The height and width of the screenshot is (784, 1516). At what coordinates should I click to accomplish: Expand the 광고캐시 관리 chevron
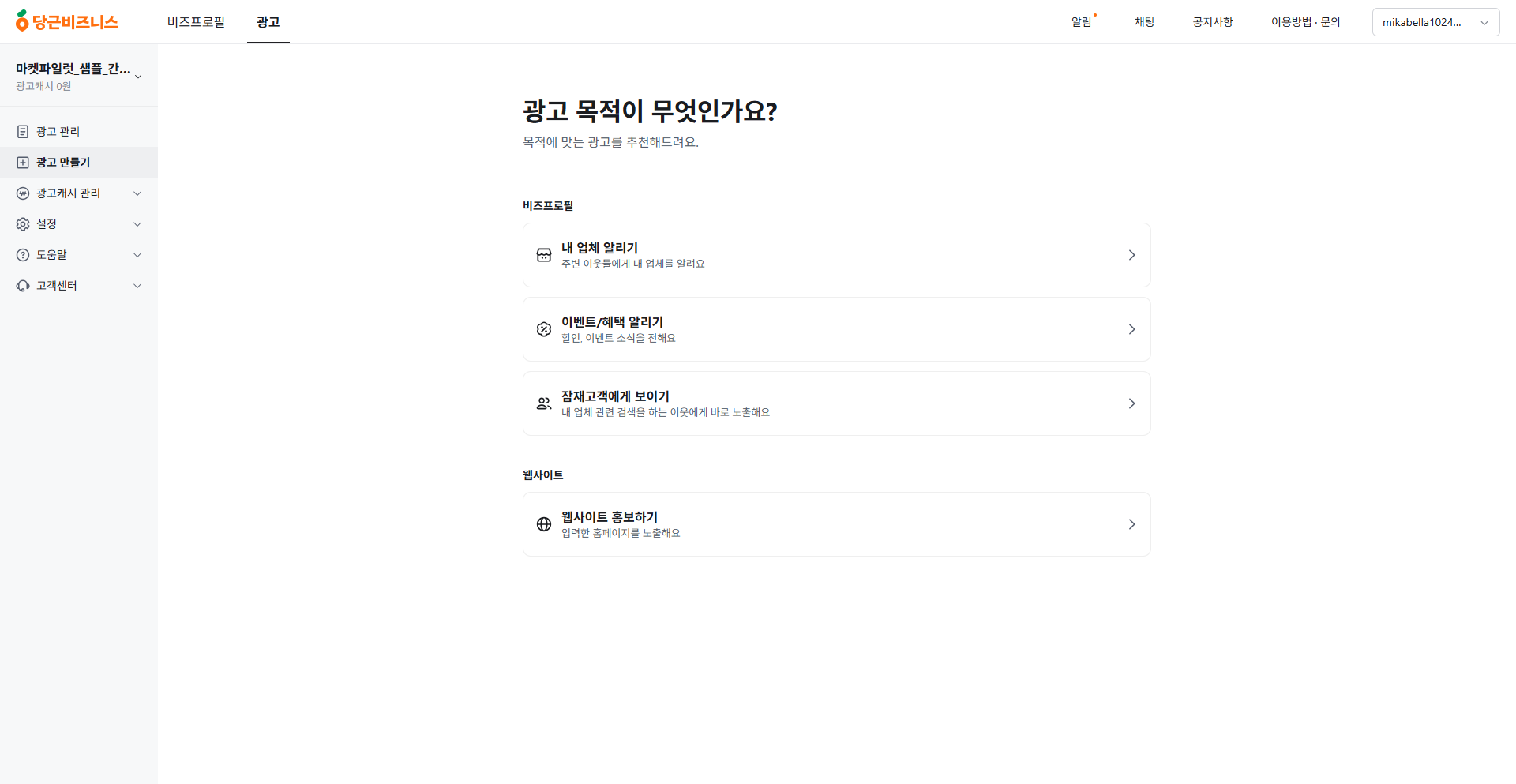(x=137, y=193)
